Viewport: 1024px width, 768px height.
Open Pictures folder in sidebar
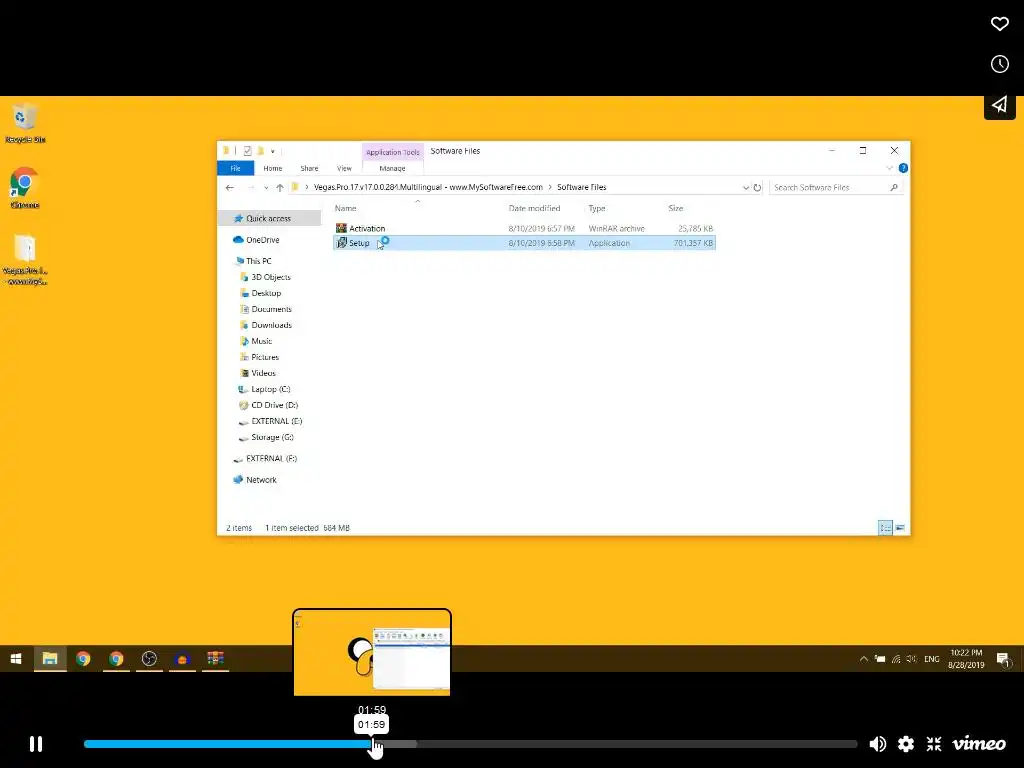coord(264,357)
